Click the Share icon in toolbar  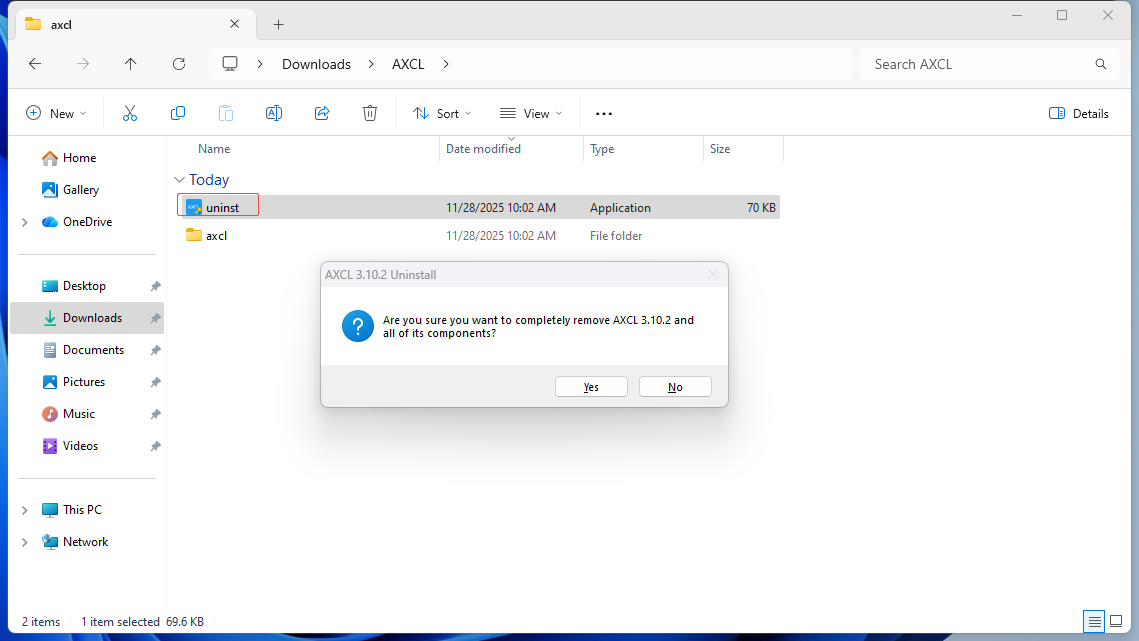coord(322,113)
